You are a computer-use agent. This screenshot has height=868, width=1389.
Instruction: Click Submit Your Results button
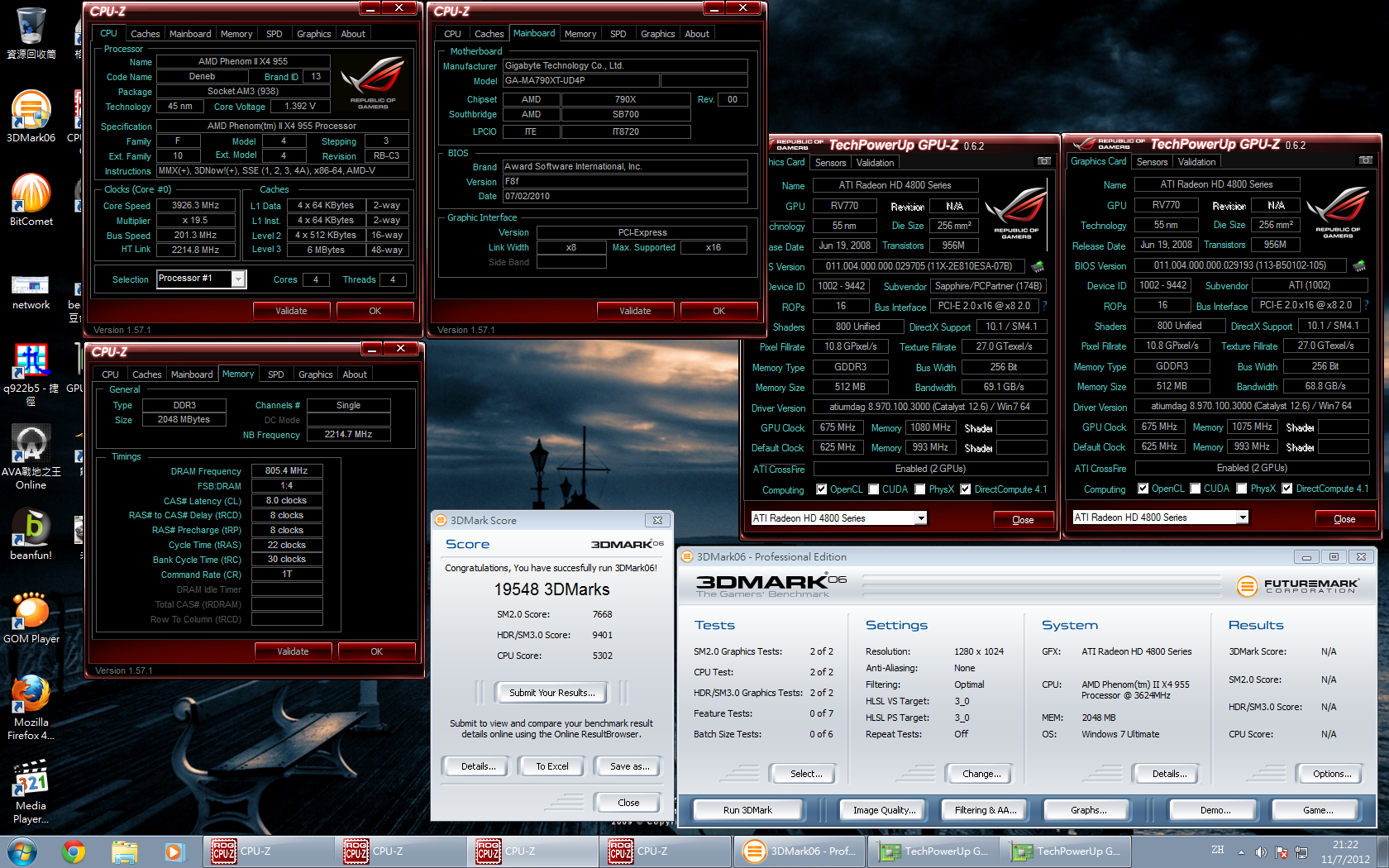tap(552, 693)
